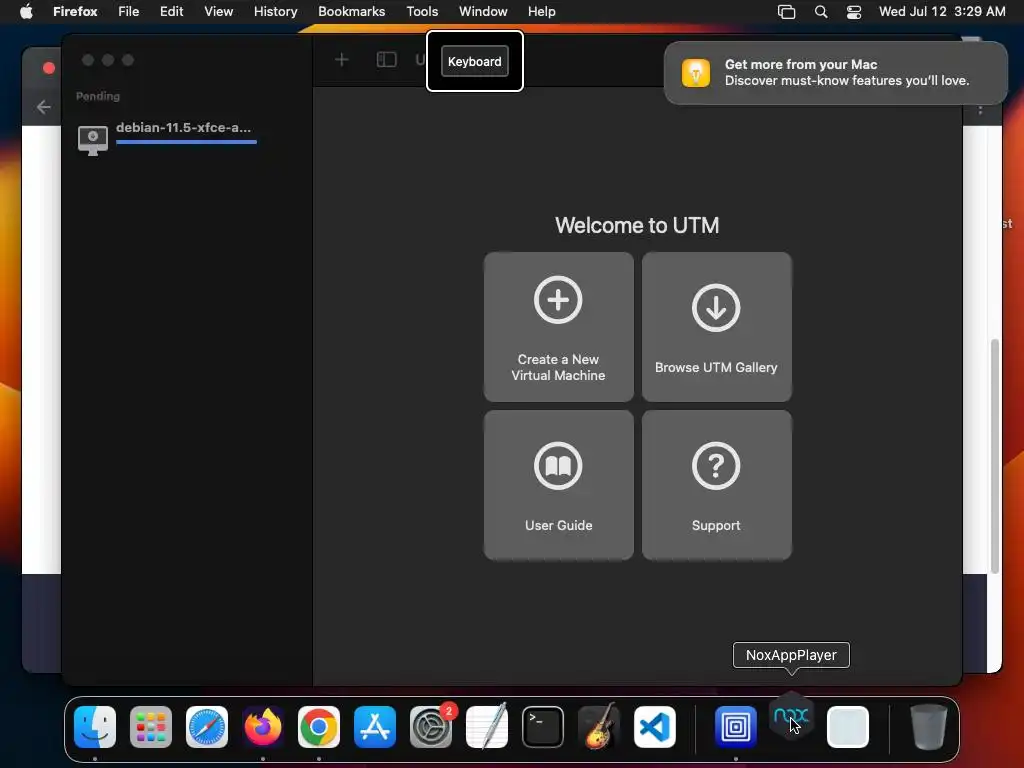The image size is (1024, 768).
Task: Click the Firefox window vertical scrollbar
Action: [x=995, y=456]
